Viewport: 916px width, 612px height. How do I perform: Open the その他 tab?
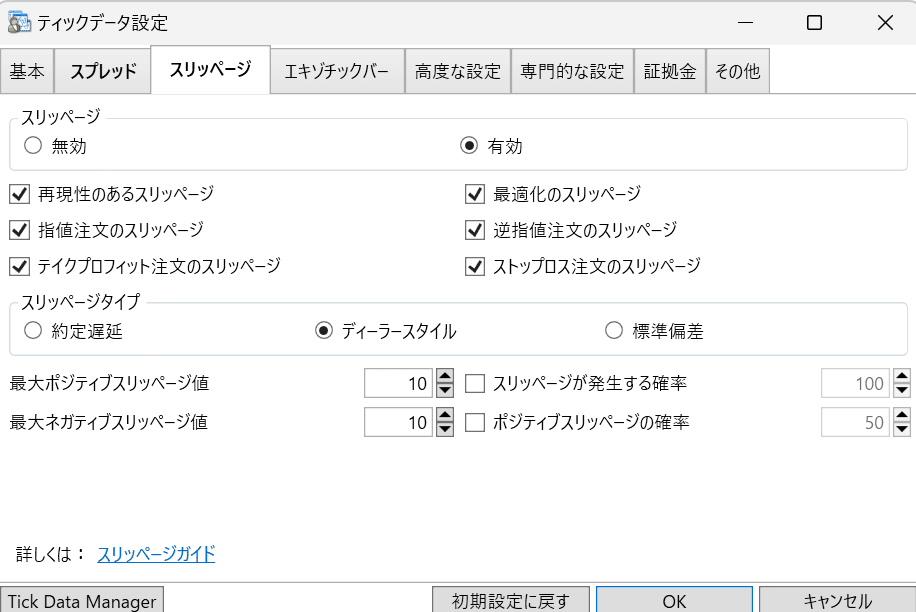pos(738,70)
